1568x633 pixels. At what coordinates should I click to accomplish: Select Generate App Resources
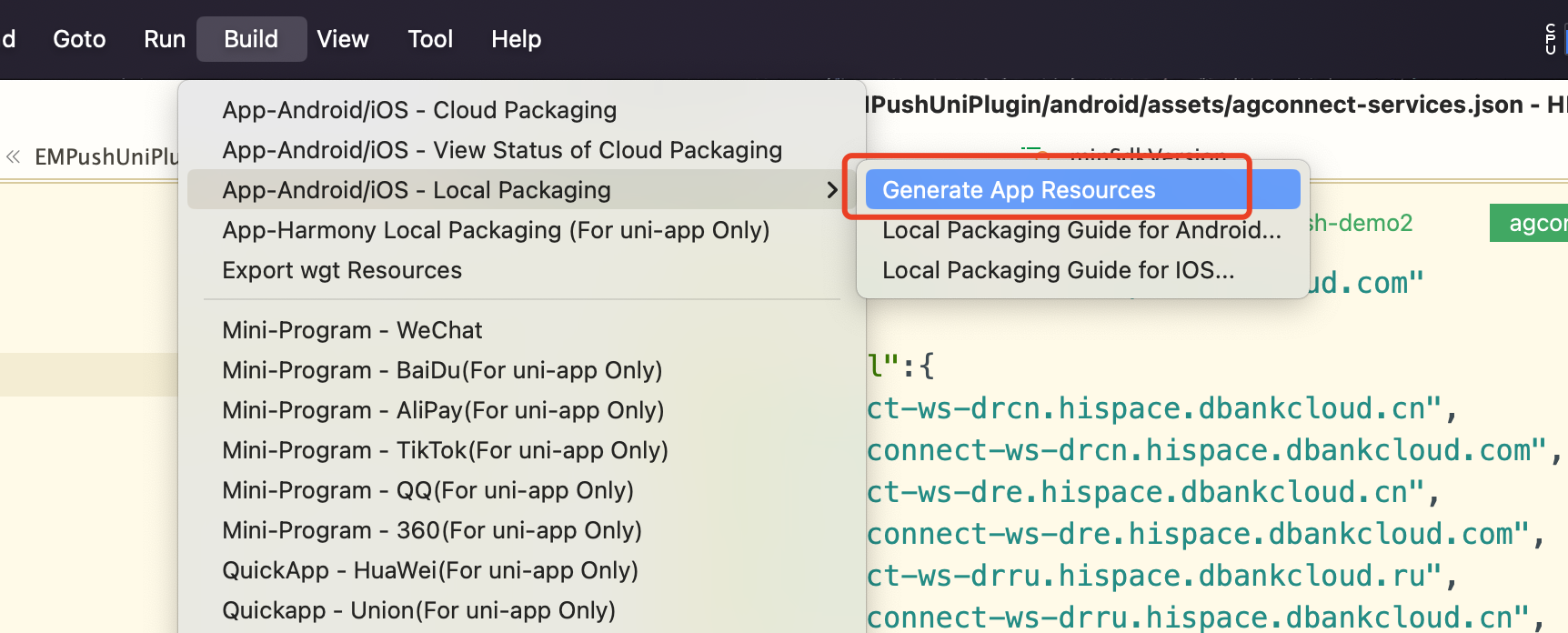[x=1019, y=190]
